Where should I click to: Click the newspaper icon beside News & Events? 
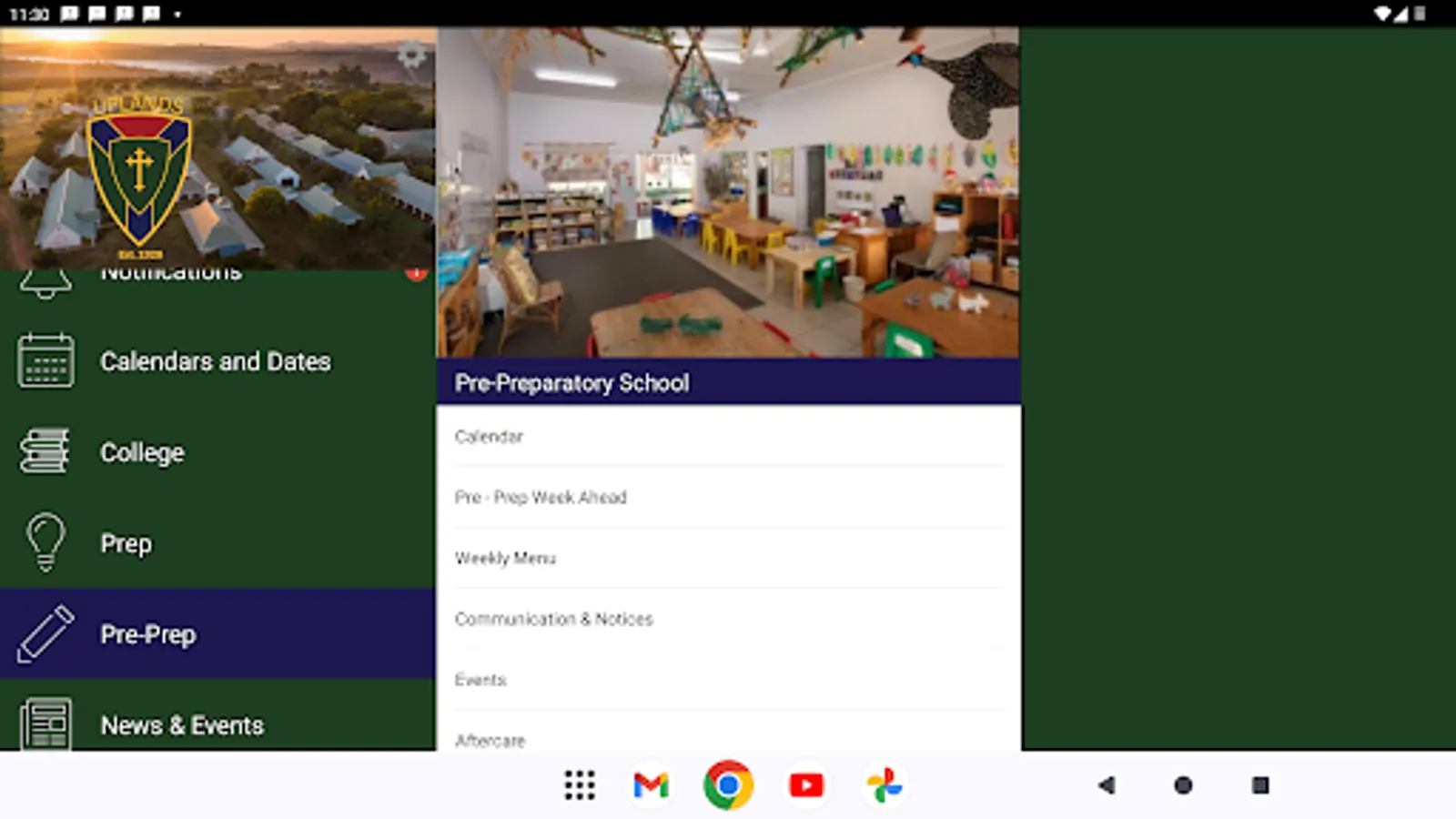[x=45, y=720]
